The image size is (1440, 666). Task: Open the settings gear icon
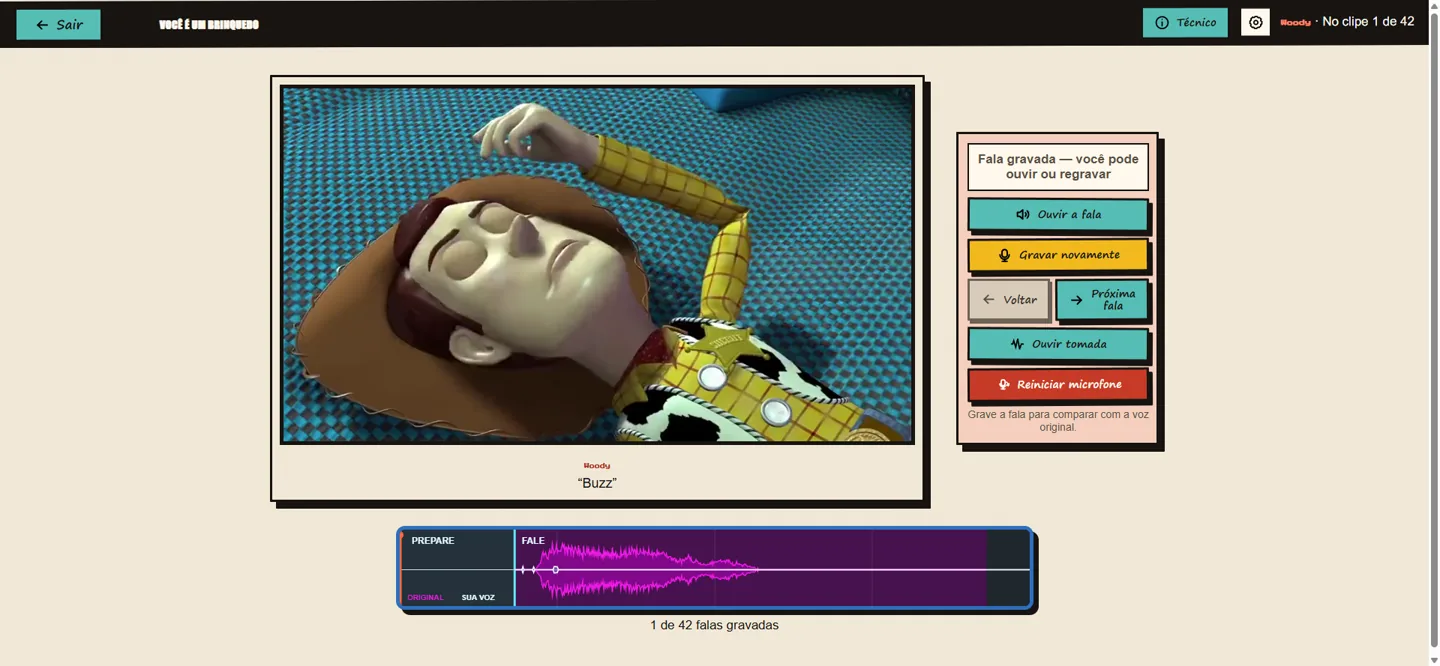pos(1255,22)
